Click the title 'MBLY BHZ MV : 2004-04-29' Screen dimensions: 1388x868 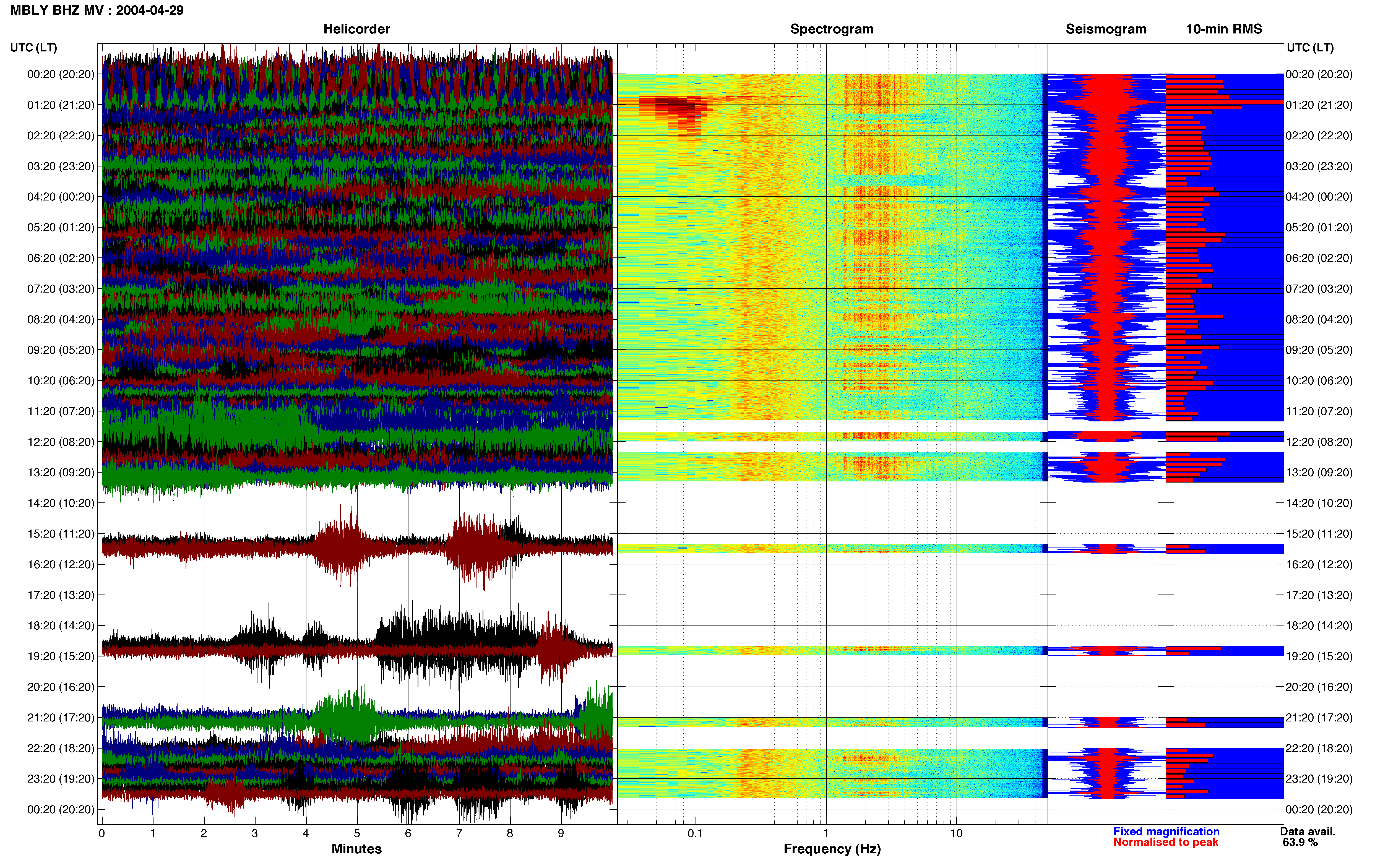coord(97,10)
